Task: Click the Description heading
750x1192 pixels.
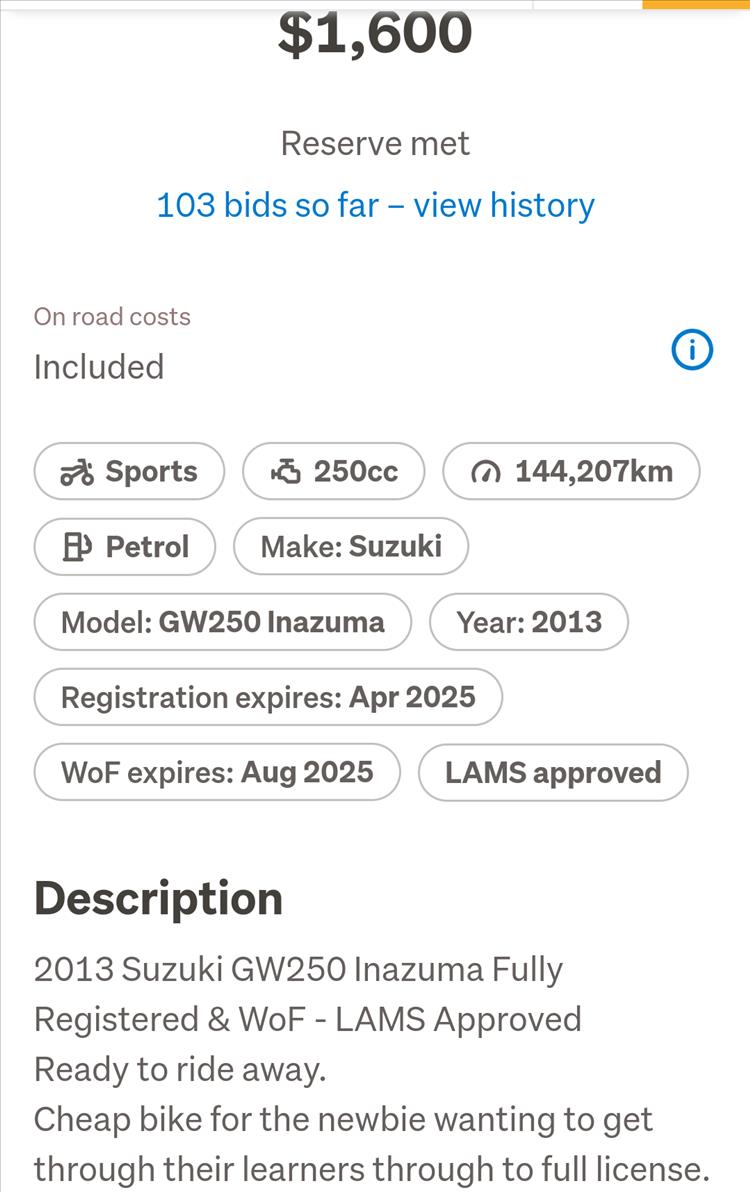Action: pos(159,899)
